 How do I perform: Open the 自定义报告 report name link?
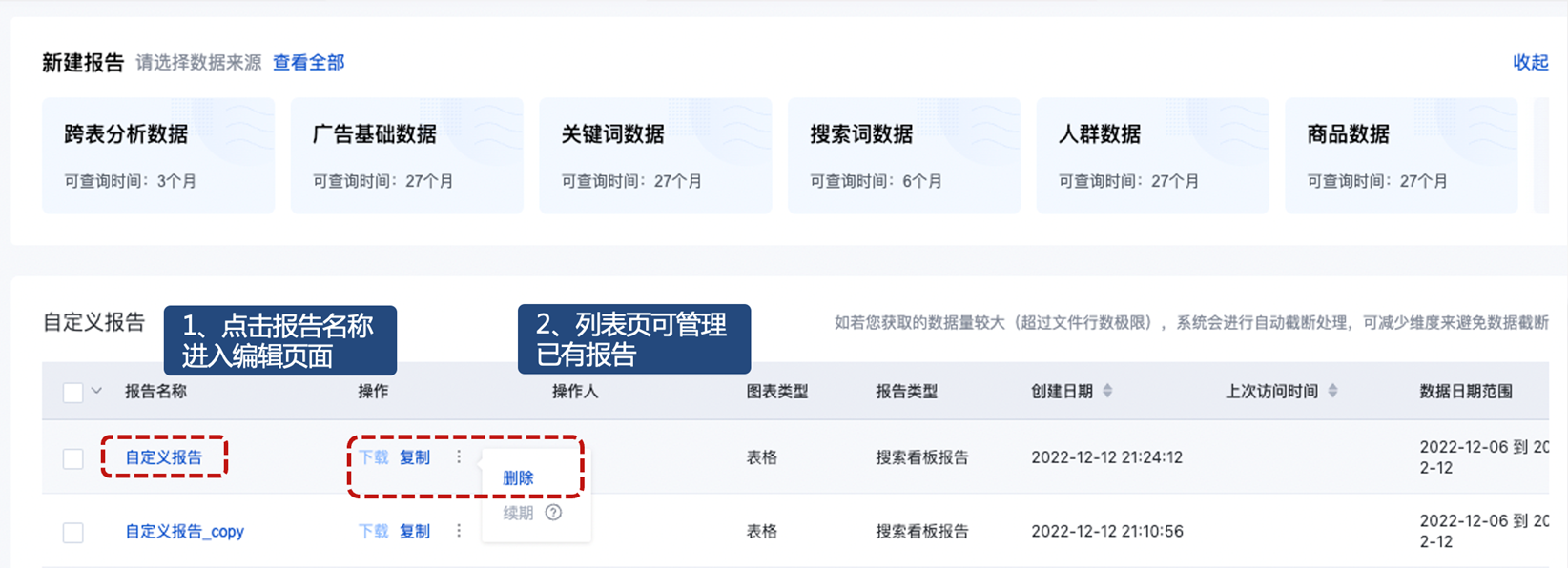coord(164,457)
